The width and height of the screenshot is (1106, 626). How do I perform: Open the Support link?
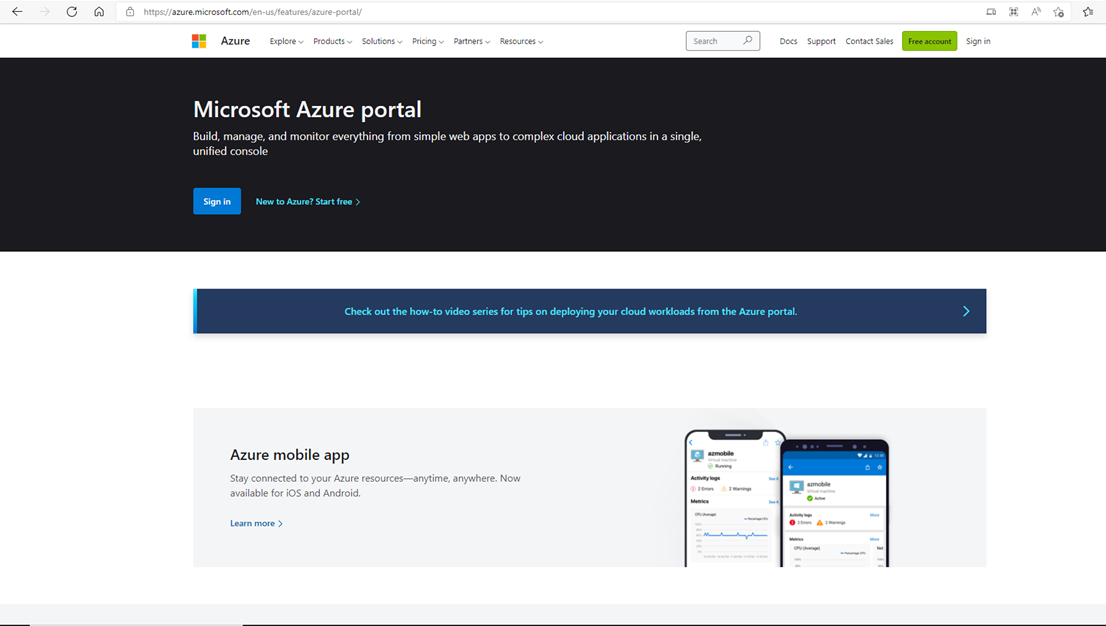[821, 41]
